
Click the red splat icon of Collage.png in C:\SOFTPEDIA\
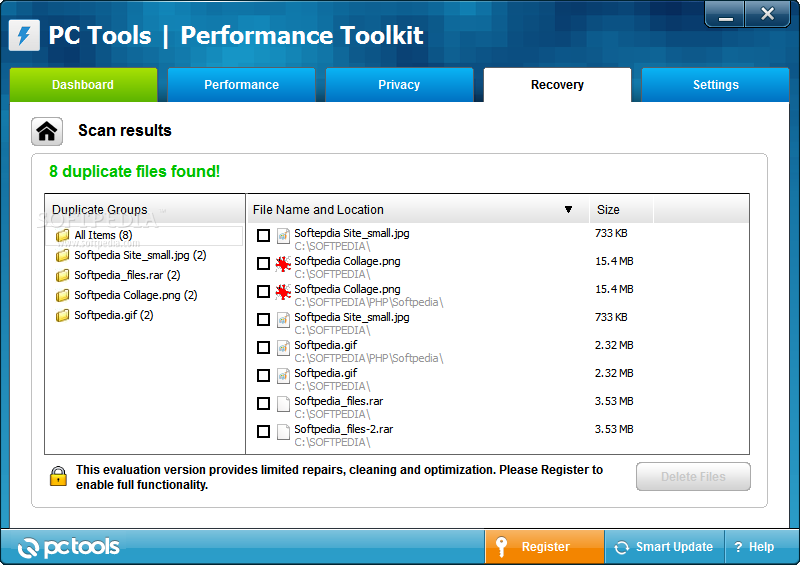pos(283,263)
